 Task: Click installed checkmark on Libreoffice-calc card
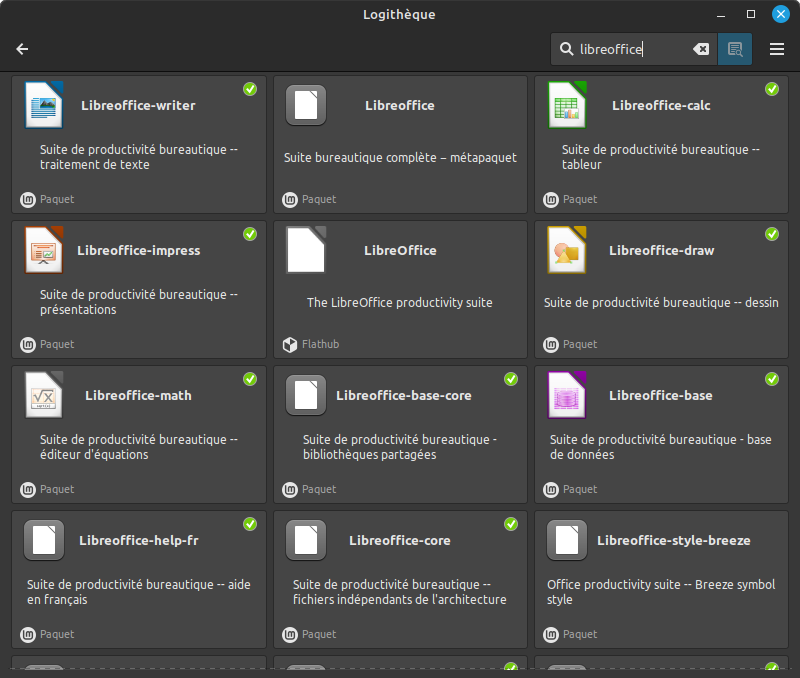pyautogui.click(x=772, y=89)
